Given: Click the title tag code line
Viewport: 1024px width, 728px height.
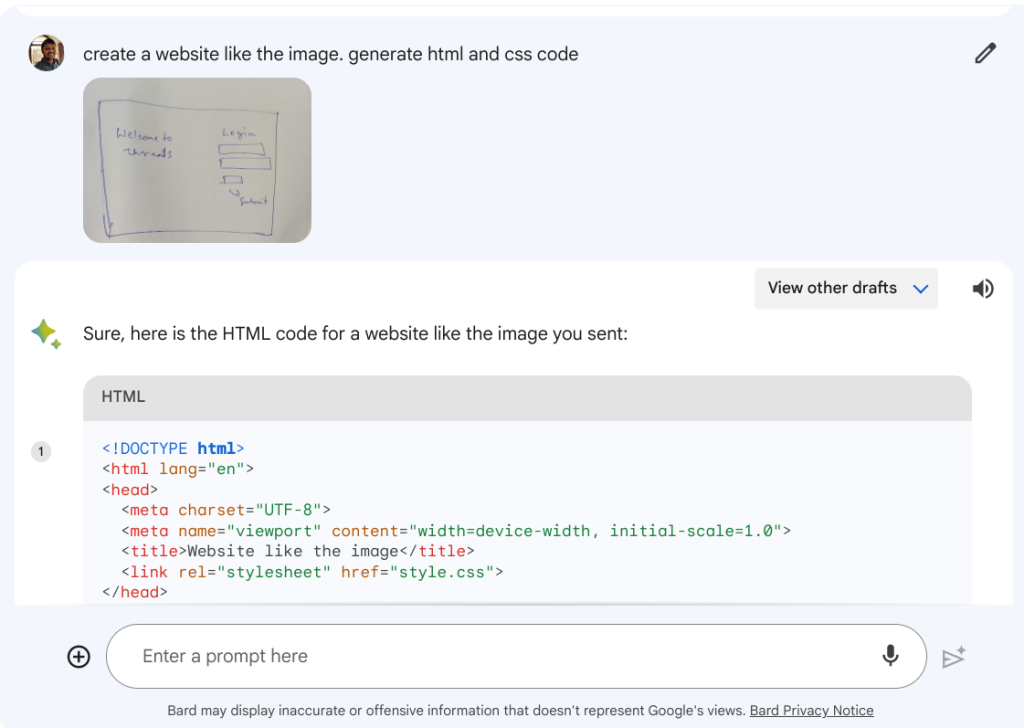Looking at the screenshot, I should (297, 551).
